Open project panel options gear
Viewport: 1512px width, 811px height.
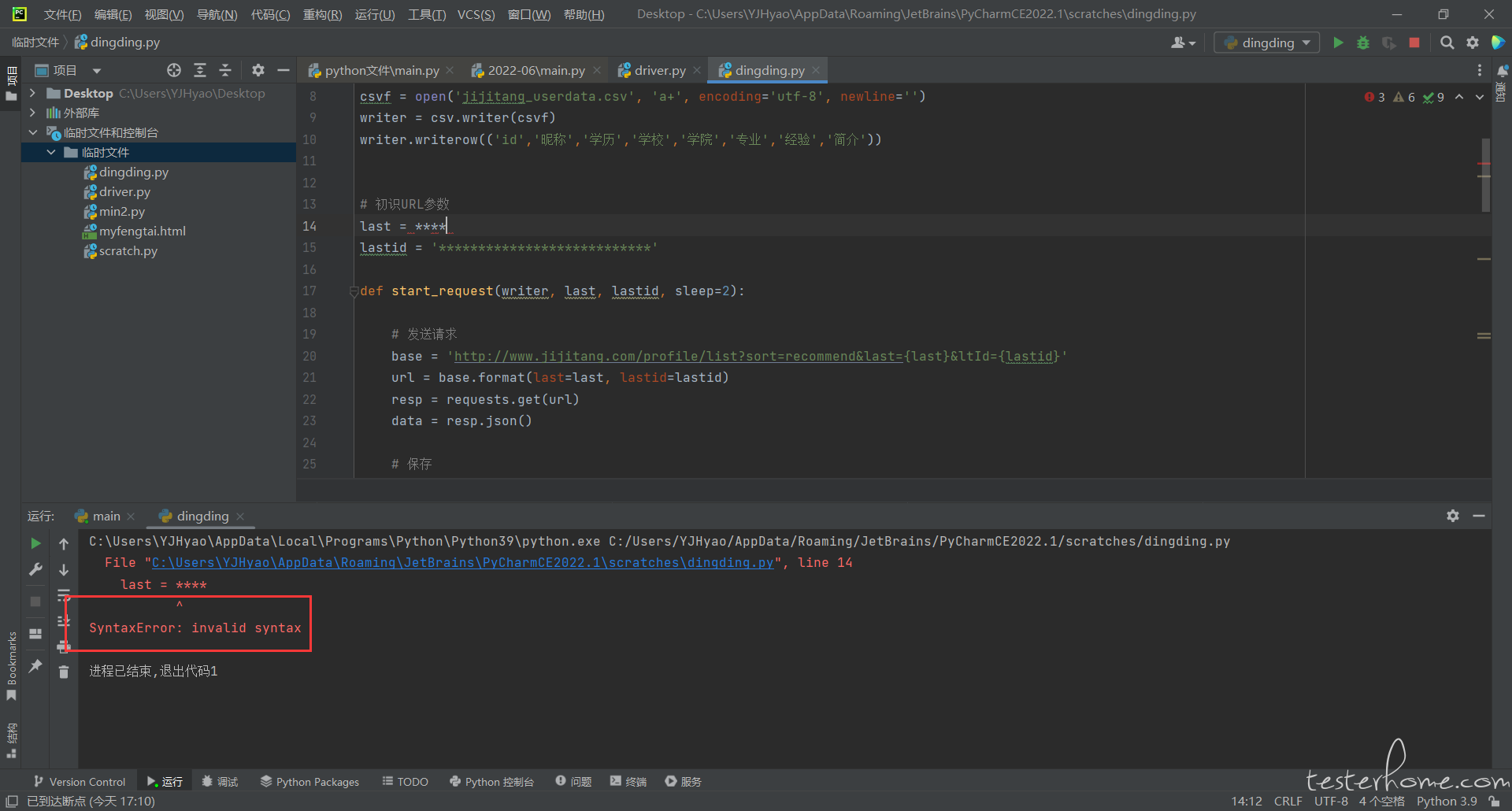coord(258,70)
